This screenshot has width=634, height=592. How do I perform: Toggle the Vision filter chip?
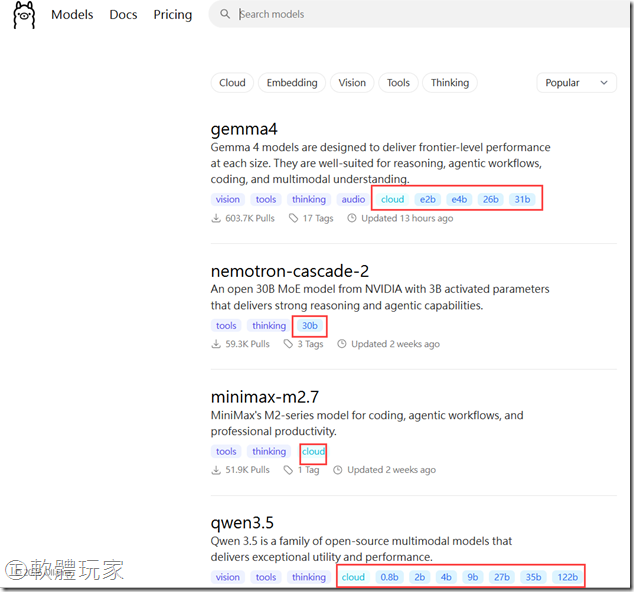(352, 83)
